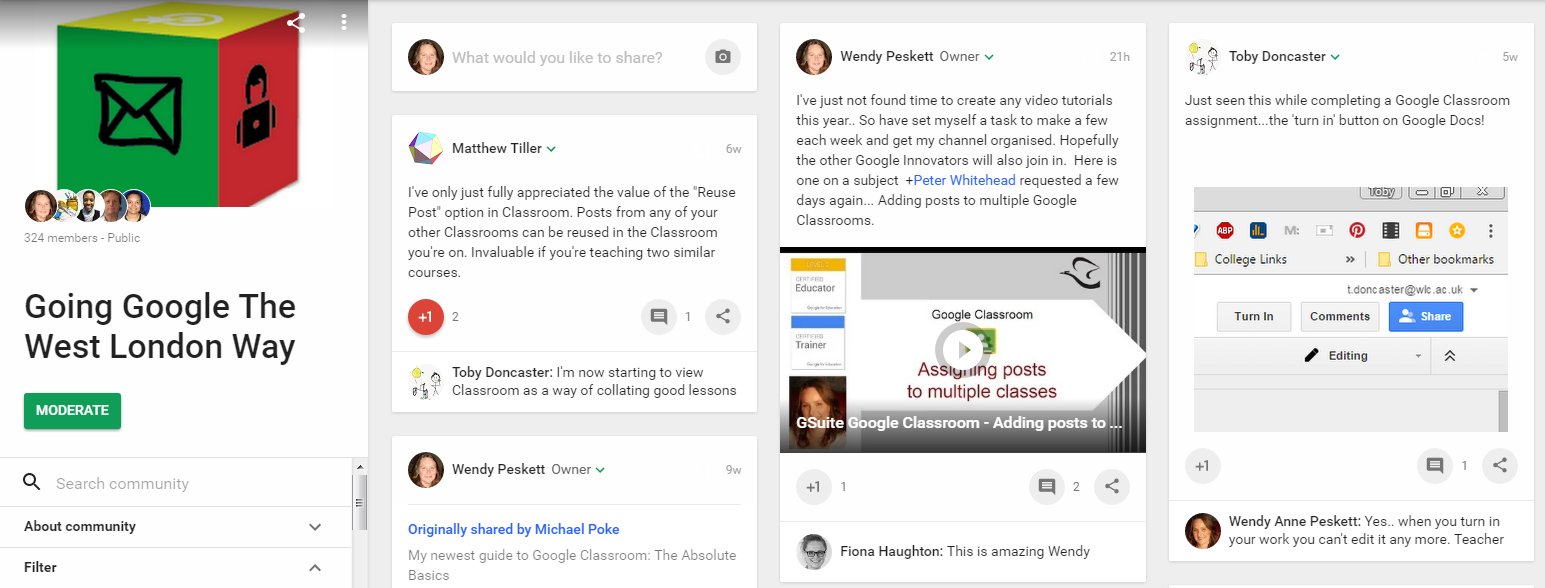
Task: Click Wendy Anne Peskett's comment avatar
Action: (1202, 530)
